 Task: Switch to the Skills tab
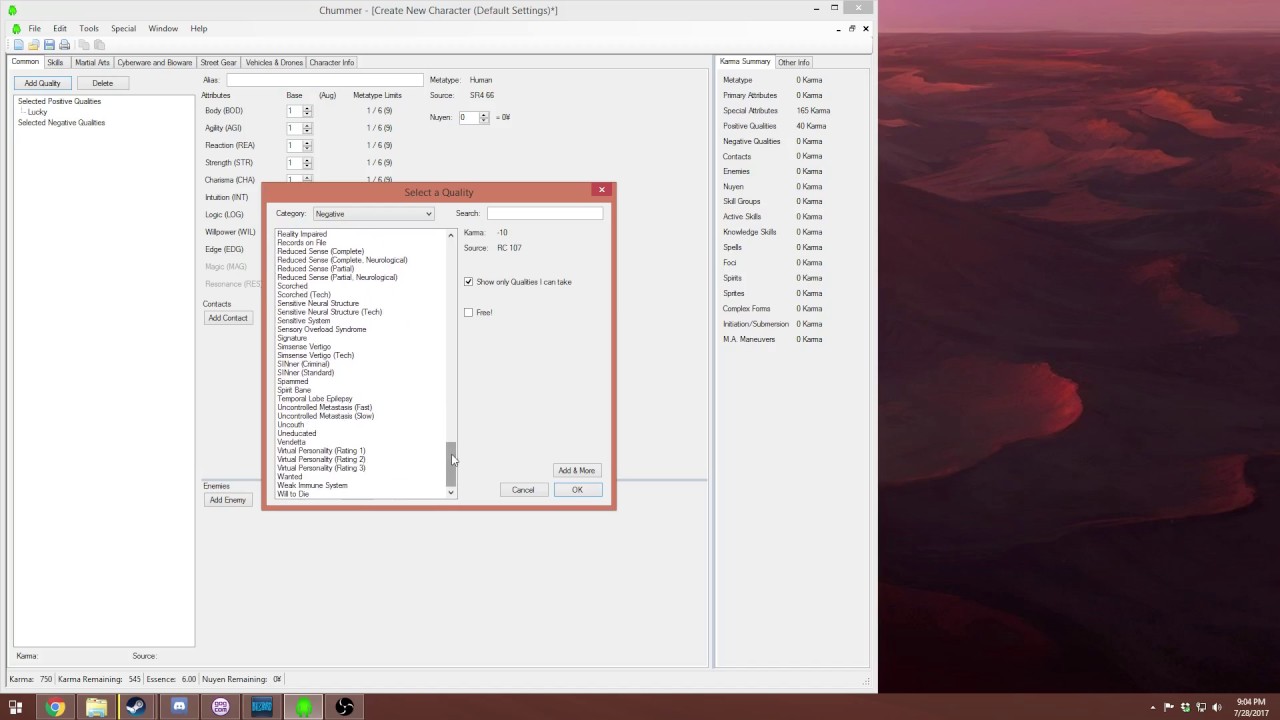pyautogui.click(x=55, y=63)
